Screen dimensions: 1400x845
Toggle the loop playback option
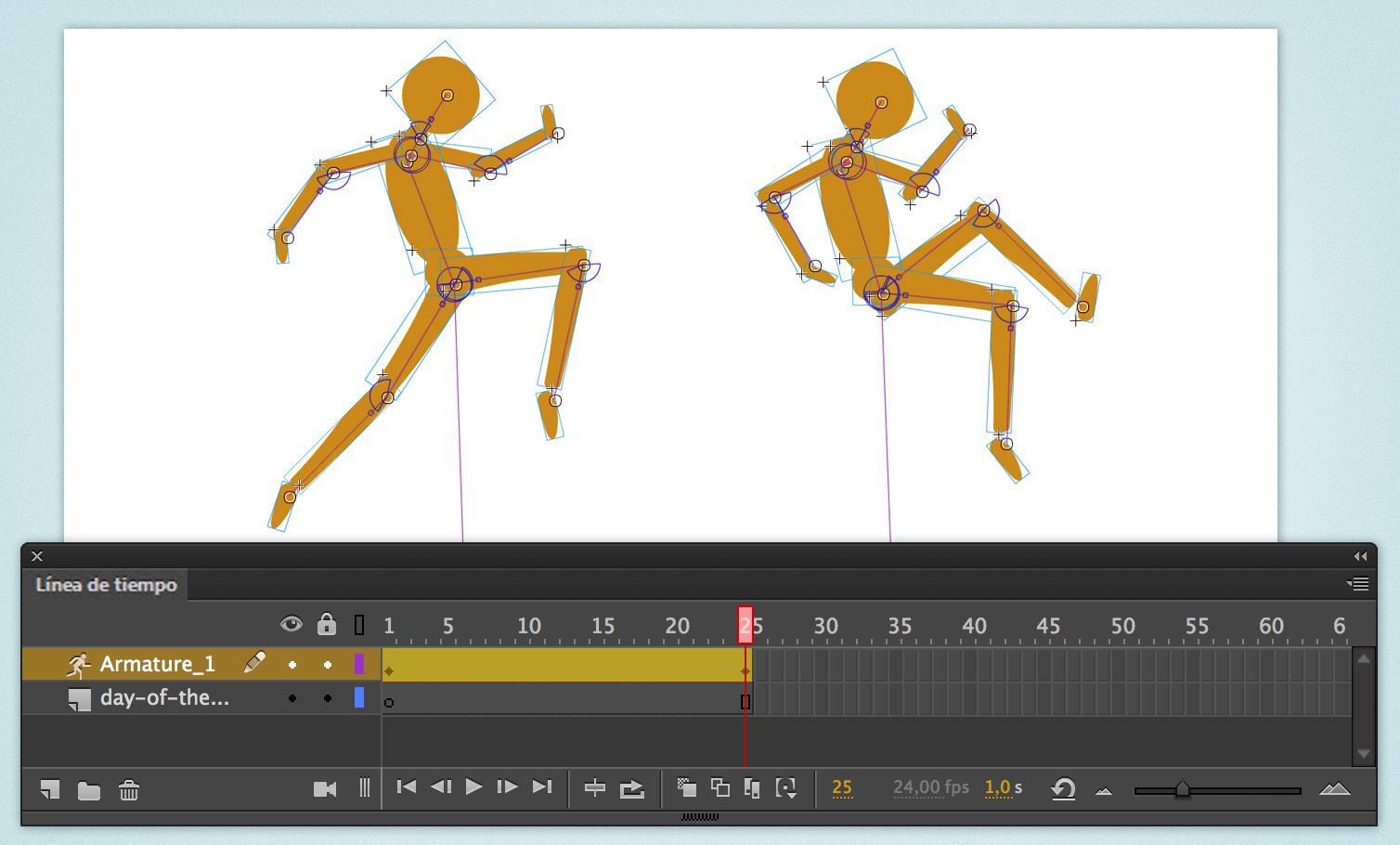(x=632, y=788)
